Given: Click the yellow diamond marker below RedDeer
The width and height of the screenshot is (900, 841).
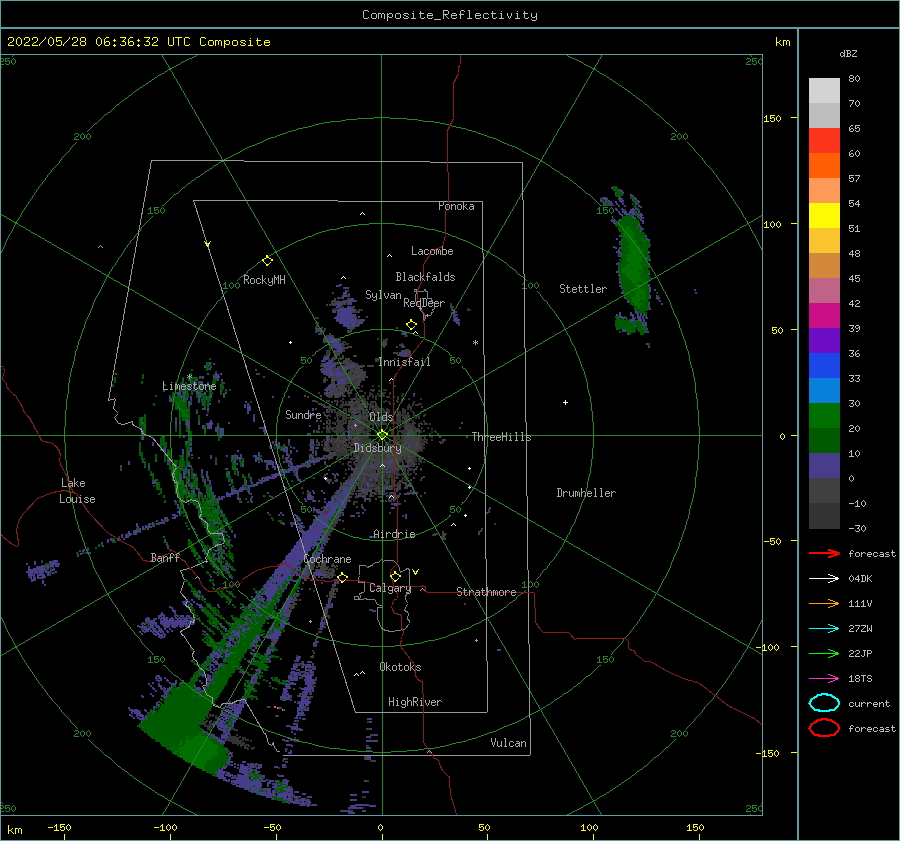Looking at the screenshot, I should [x=411, y=325].
